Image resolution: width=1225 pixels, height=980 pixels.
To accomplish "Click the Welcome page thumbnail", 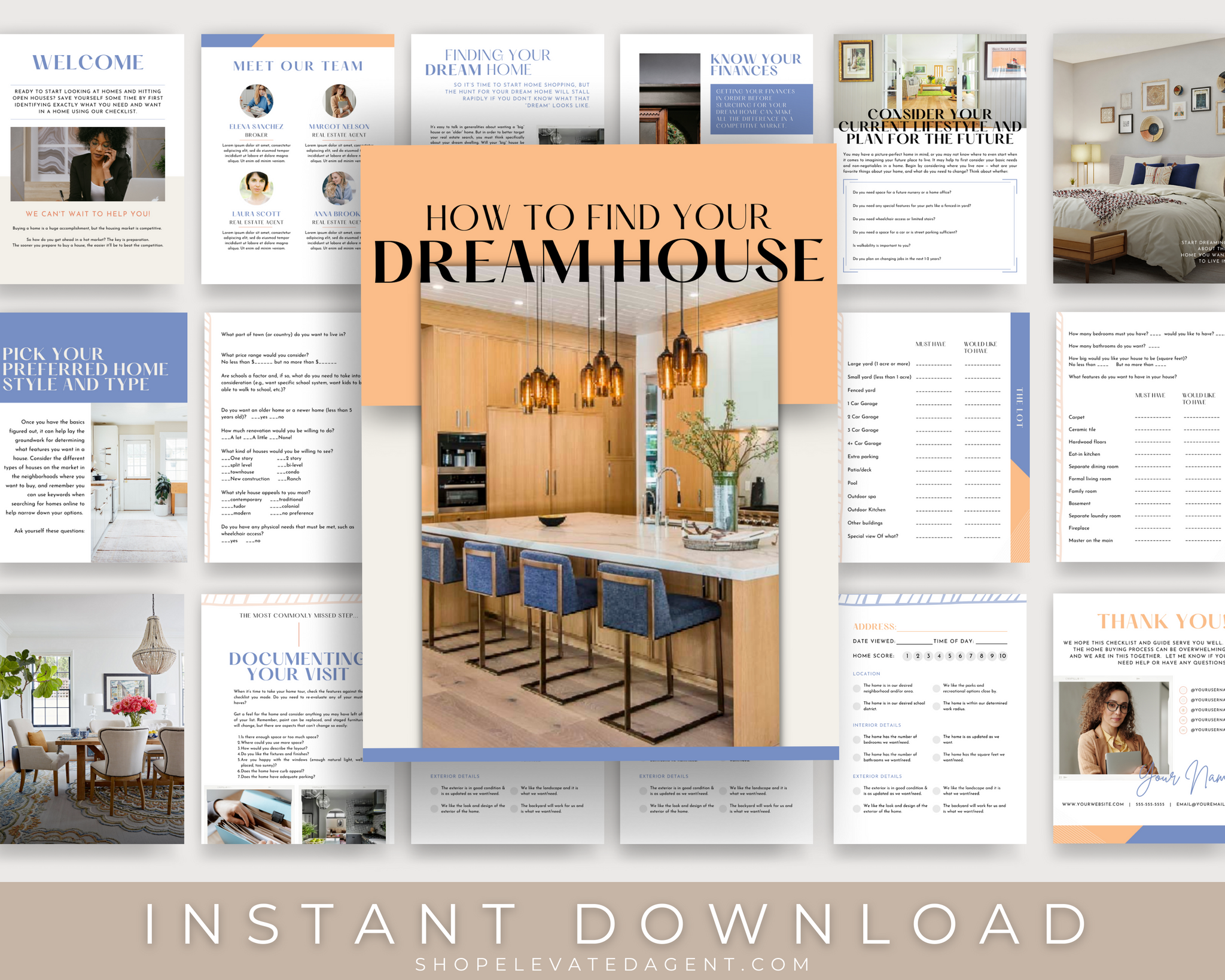I will point(92,159).
